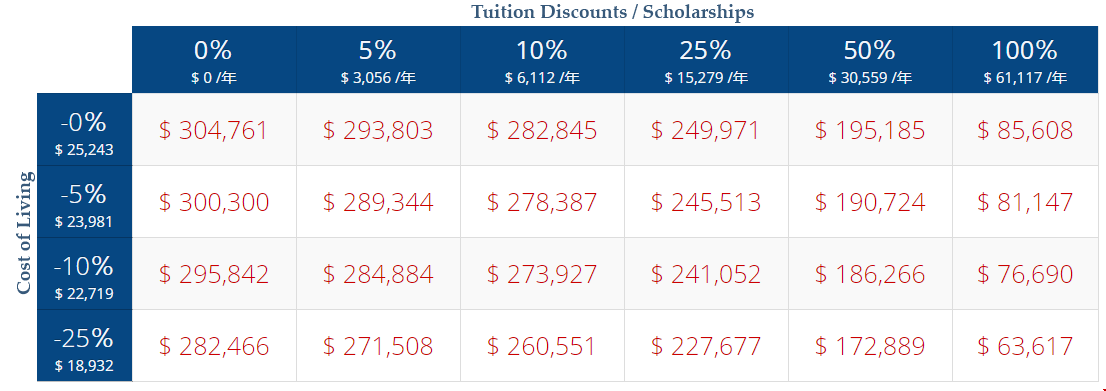This screenshot has width=1106, height=391.
Task: Select the 50% tuition discount column header
Action: pos(870,60)
